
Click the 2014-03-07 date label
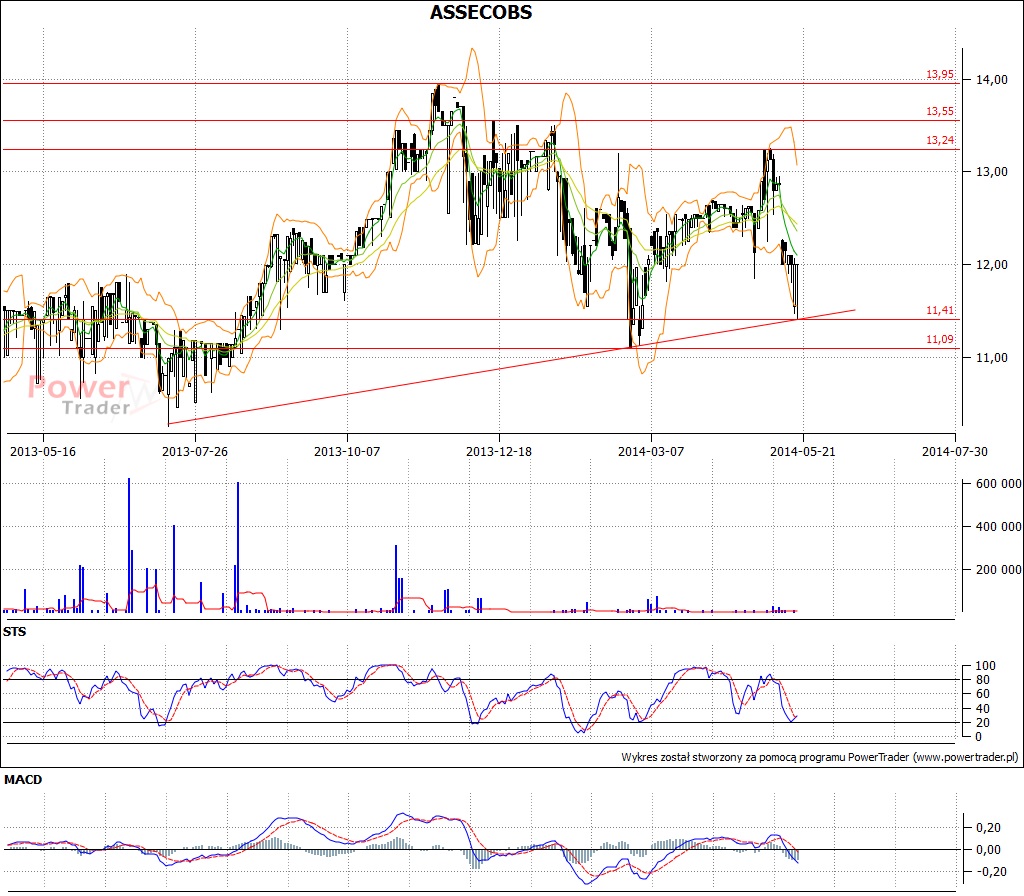point(651,451)
